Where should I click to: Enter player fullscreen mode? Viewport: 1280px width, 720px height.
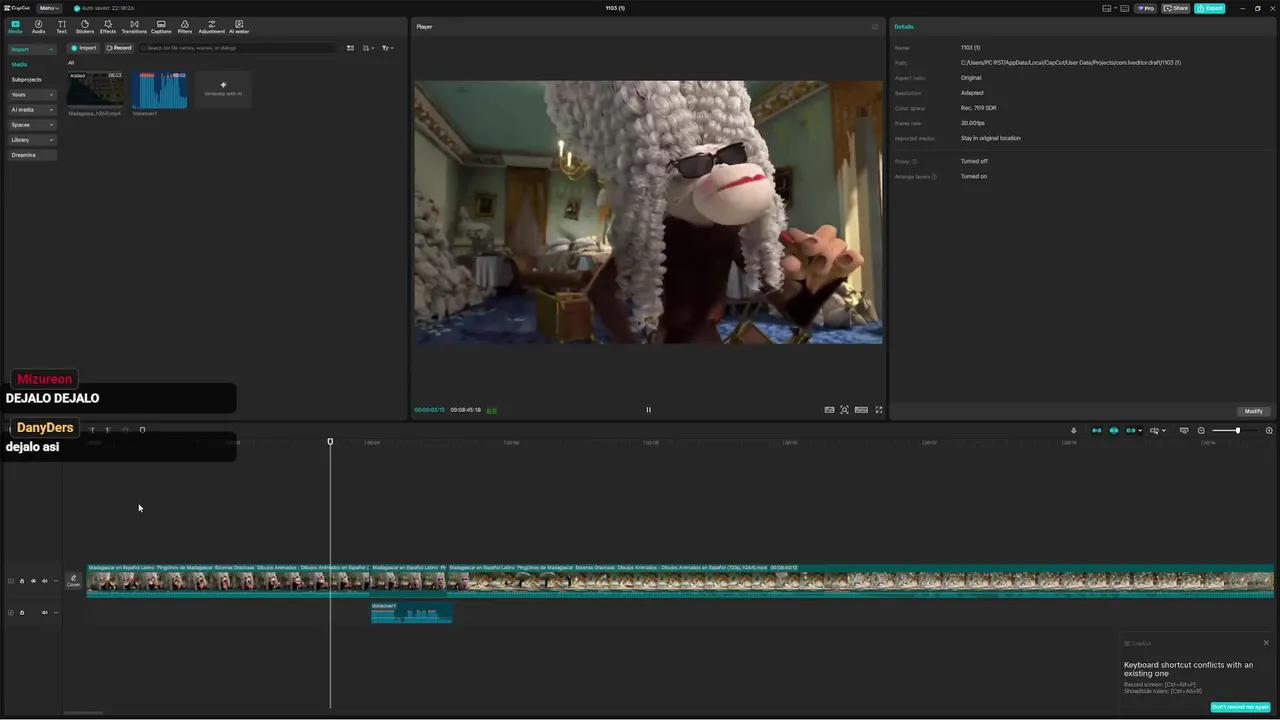click(x=879, y=410)
